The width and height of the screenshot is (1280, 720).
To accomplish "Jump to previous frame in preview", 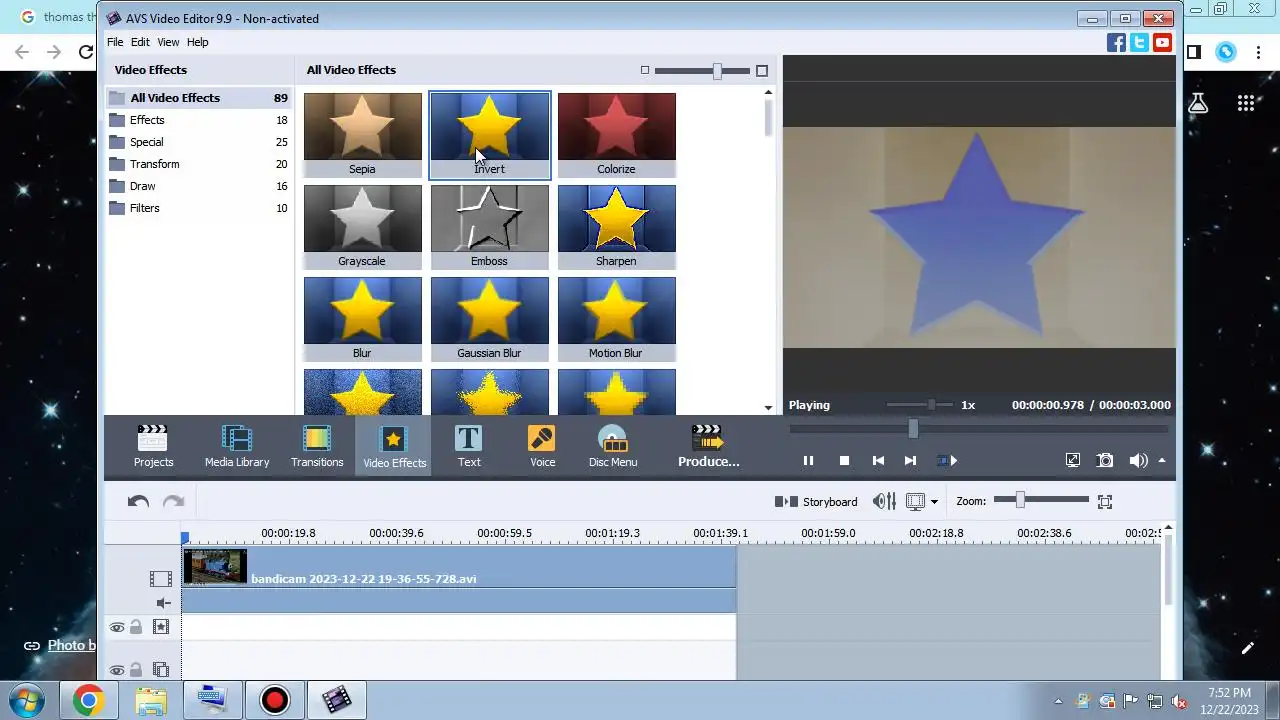I will tap(878, 461).
